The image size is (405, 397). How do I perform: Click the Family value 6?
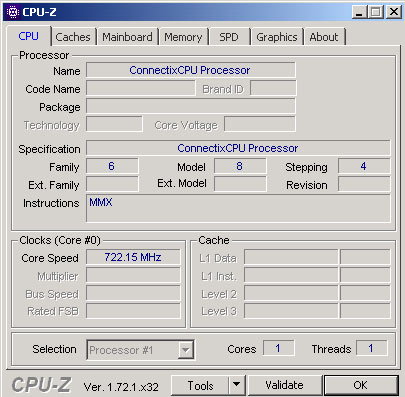[x=112, y=166]
